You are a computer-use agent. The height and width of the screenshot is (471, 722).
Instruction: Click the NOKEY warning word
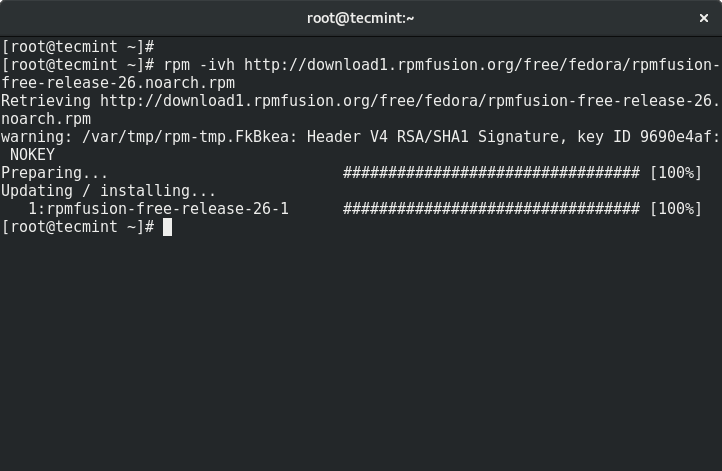32,155
